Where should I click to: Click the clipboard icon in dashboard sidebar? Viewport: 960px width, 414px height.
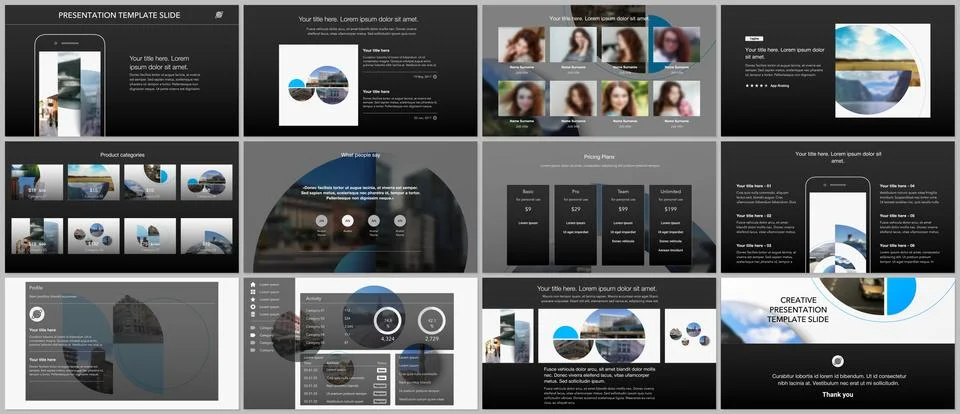[x=253, y=314]
